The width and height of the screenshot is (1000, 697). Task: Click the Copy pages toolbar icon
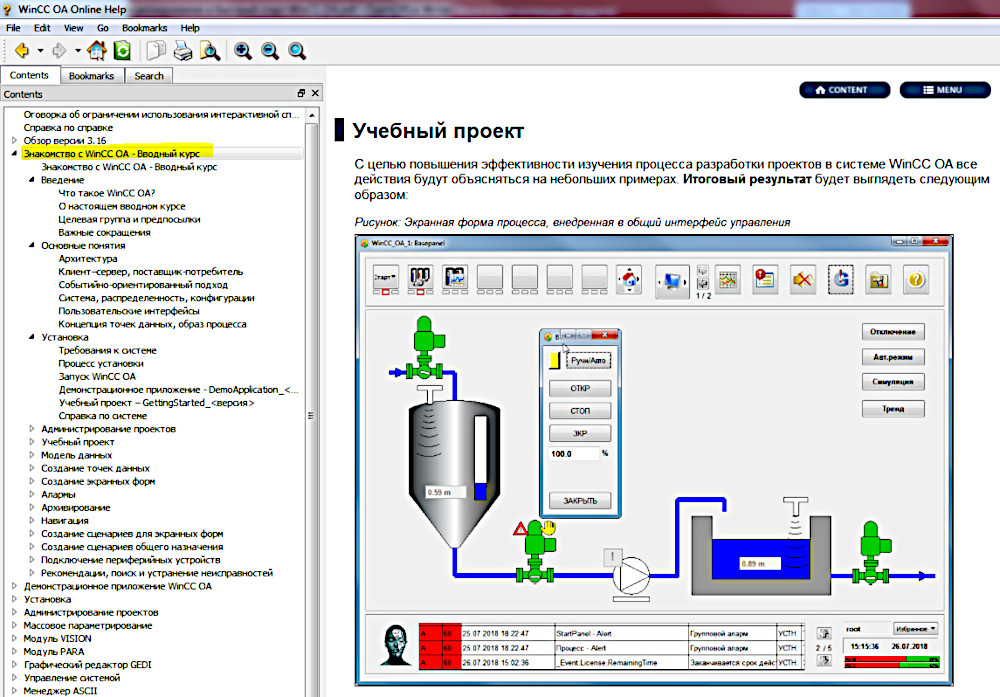156,50
